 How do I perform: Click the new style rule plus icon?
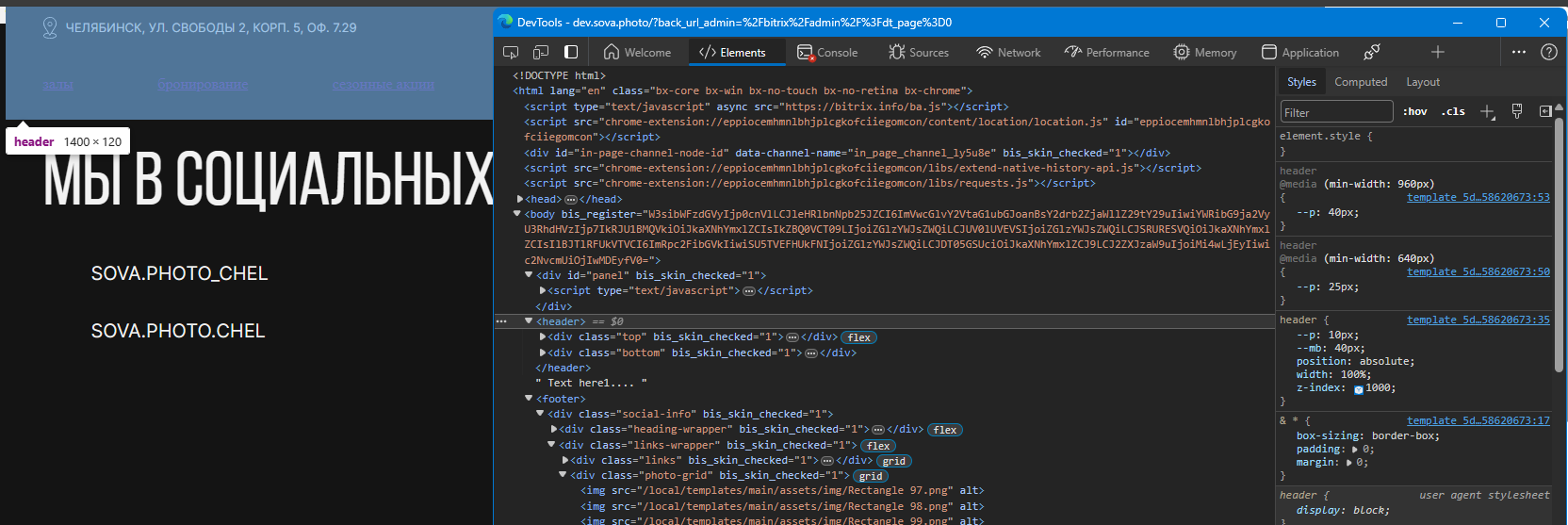pyautogui.click(x=1487, y=111)
